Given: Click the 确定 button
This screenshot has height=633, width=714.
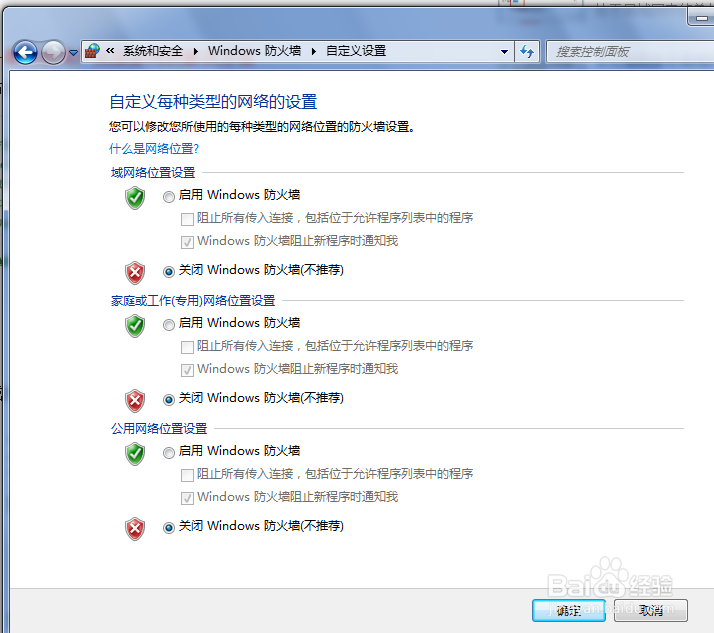Looking at the screenshot, I should coord(569,610).
